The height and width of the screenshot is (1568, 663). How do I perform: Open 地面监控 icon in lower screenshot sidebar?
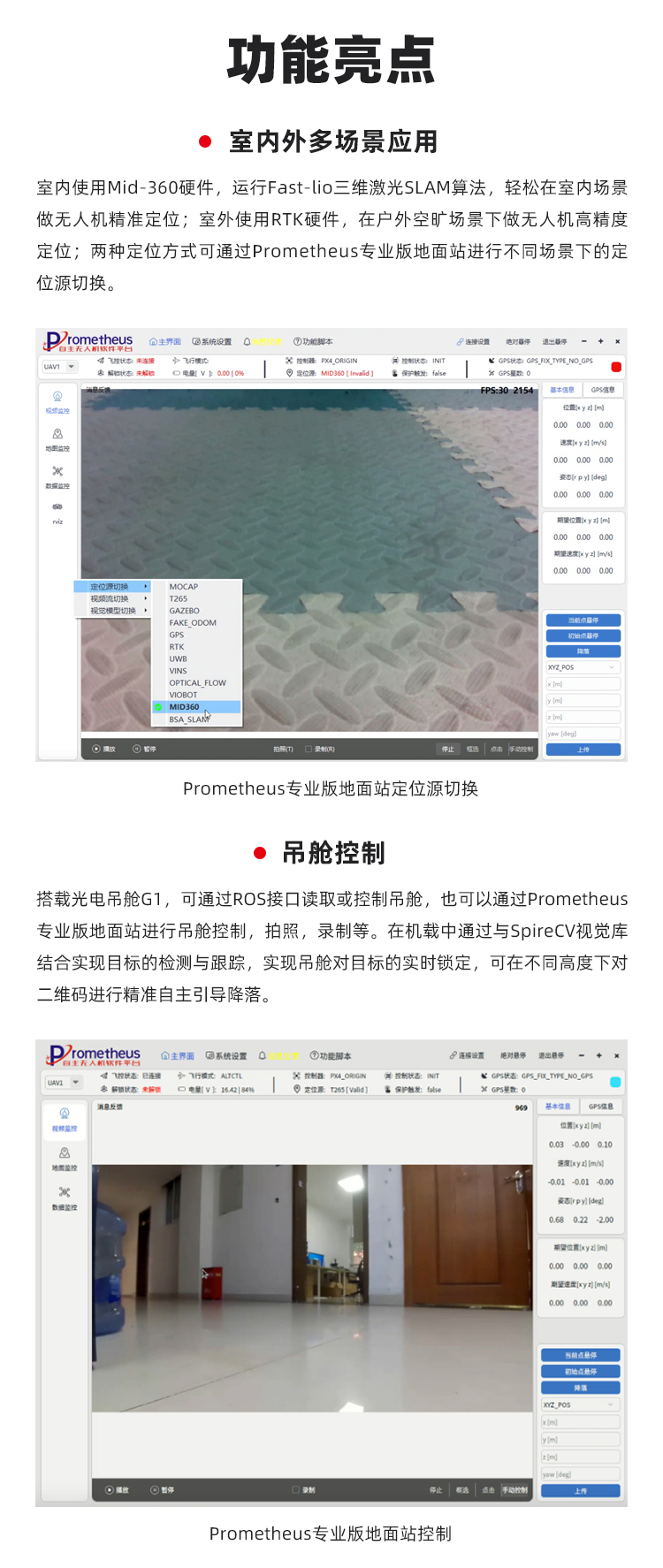coord(65,1153)
